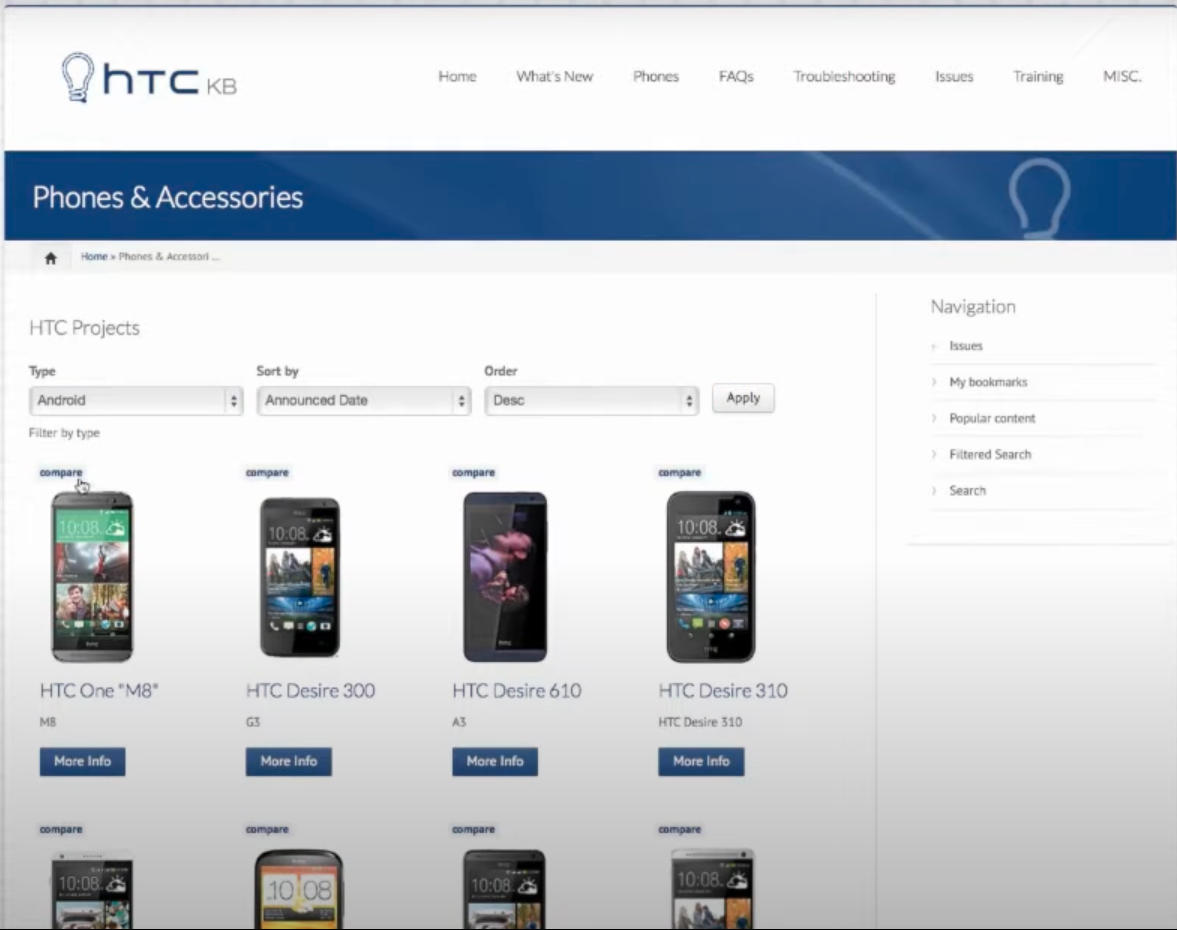This screenshot has height=930, width=1177.
Task: Click More Info under HTC Desire 310
Action: tap(701, 761)
